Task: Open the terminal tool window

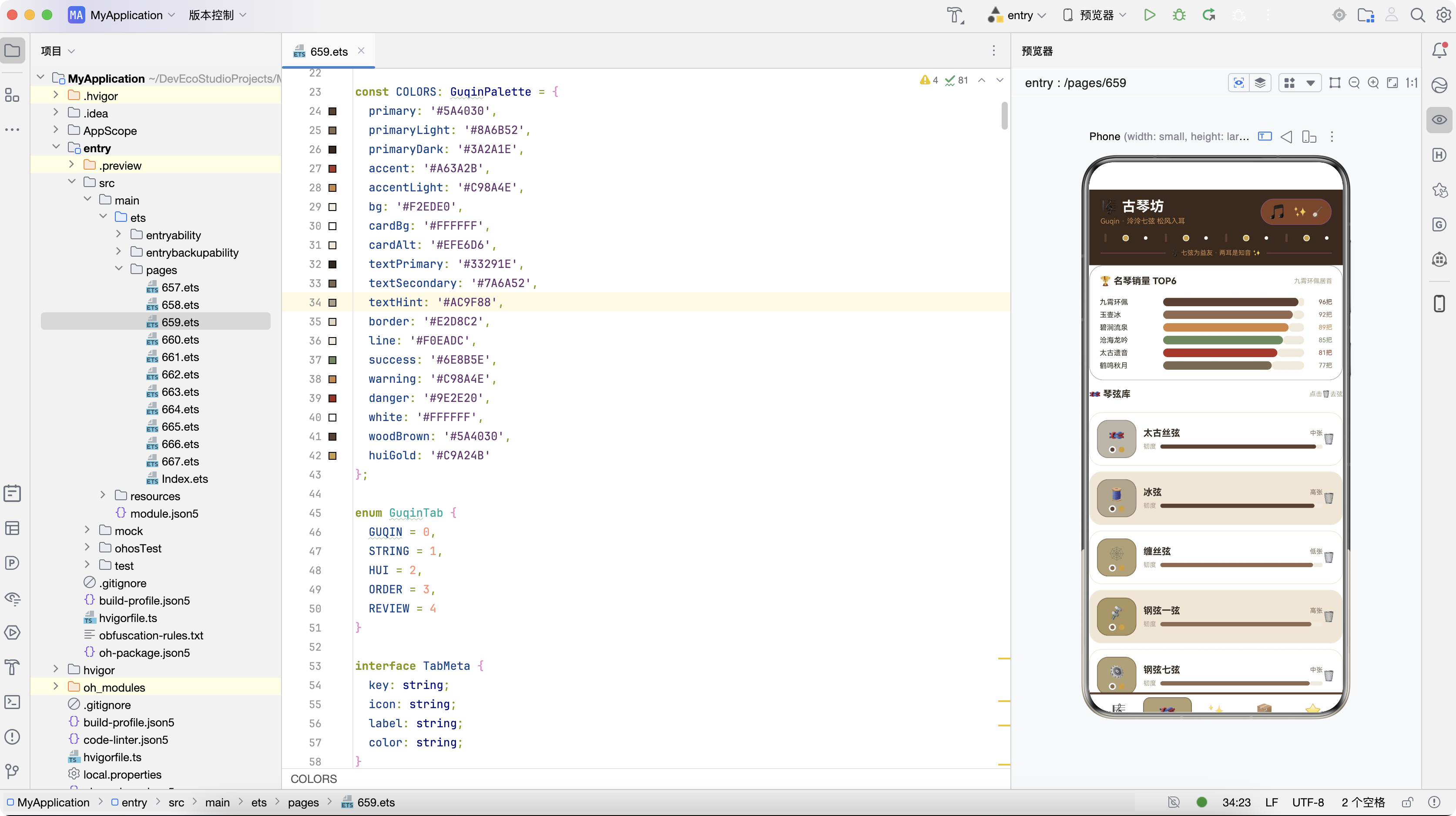Action: 13,702
